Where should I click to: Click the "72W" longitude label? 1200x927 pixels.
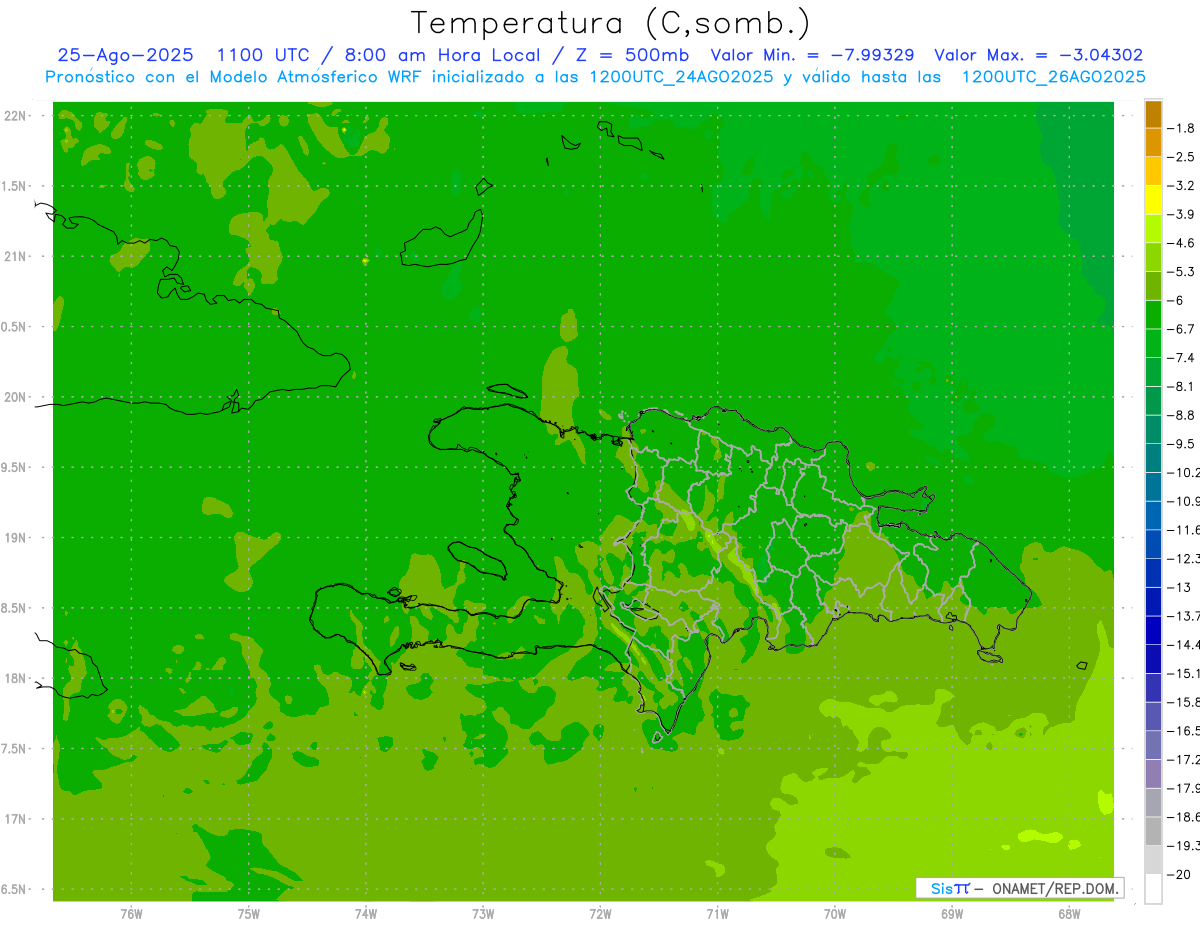click(600, 913)
